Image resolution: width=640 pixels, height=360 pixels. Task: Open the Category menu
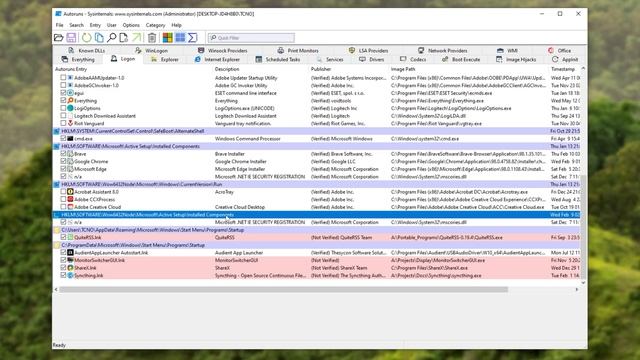[156, 25]
